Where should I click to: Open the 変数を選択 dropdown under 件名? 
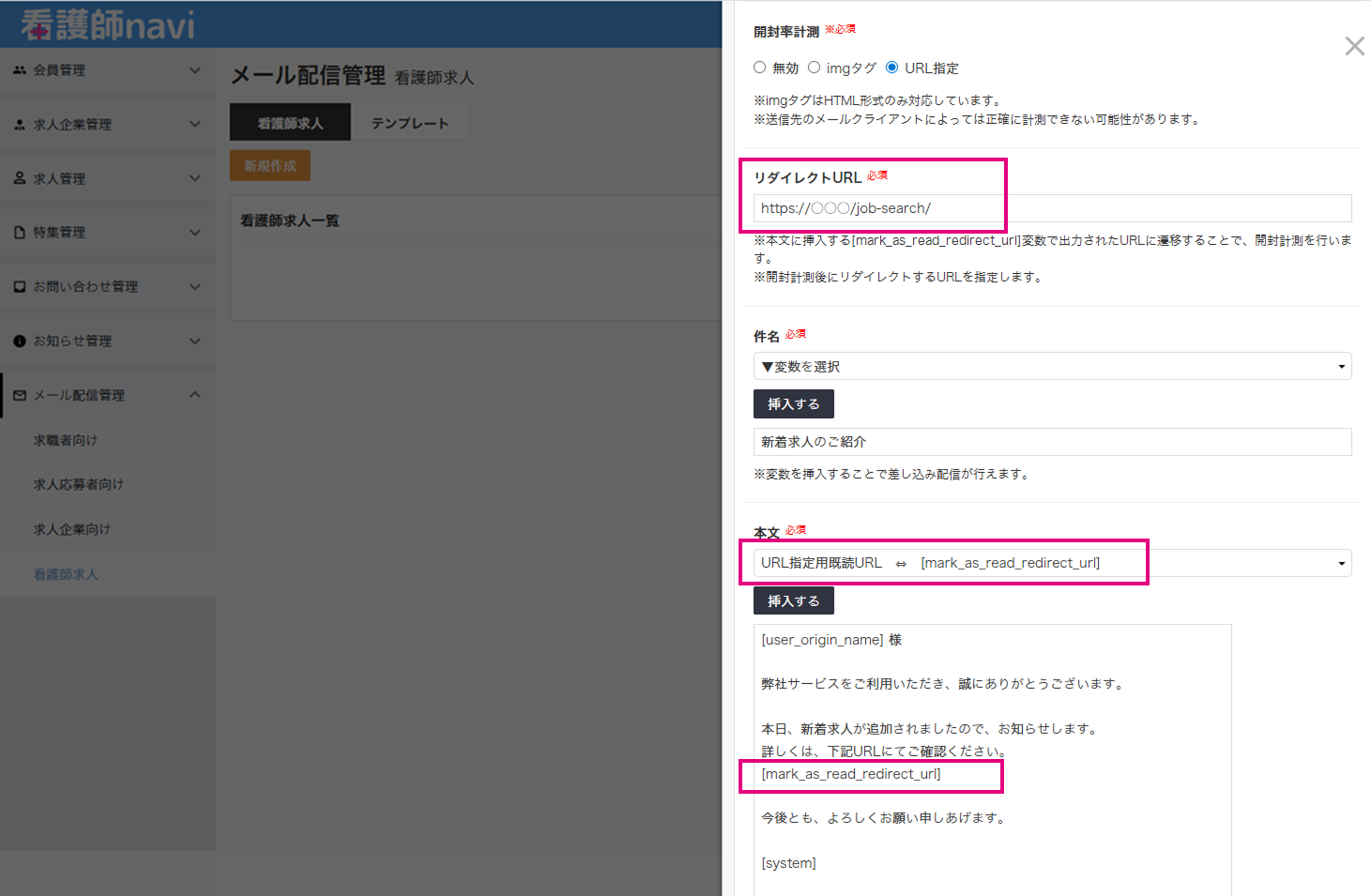[x=1051, y=366]
